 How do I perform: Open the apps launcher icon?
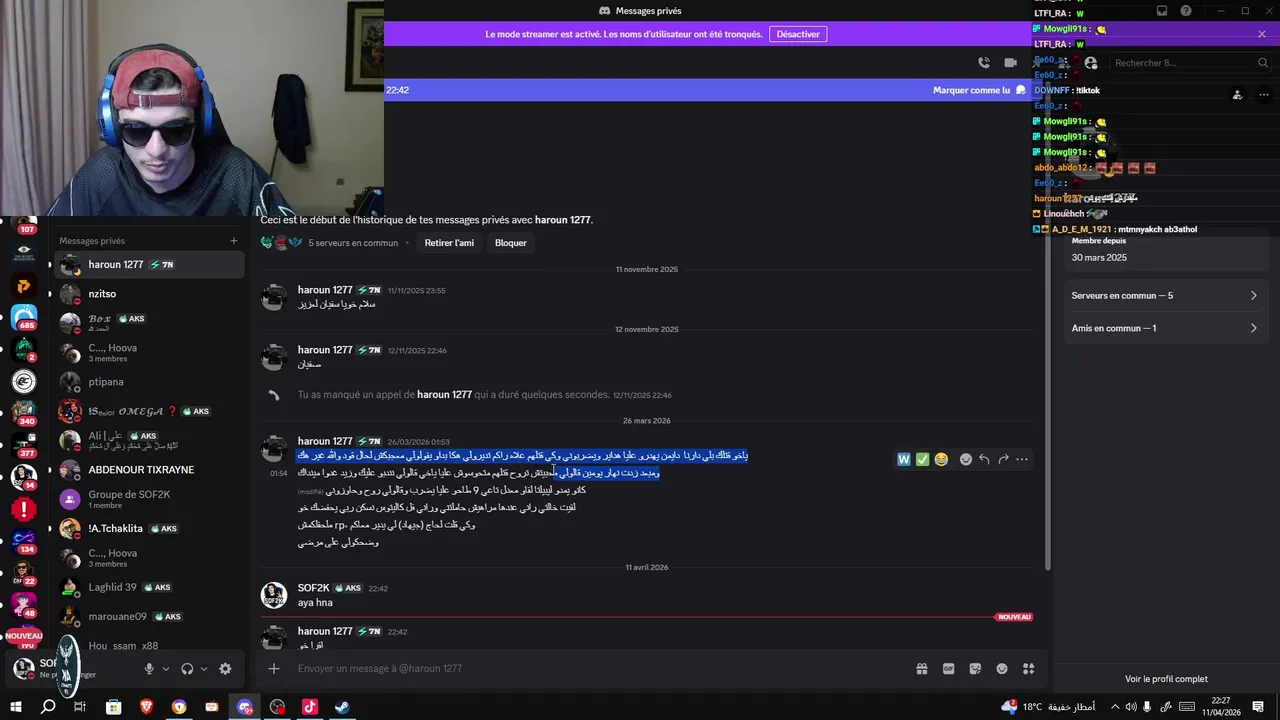(x=1028, y=669)
